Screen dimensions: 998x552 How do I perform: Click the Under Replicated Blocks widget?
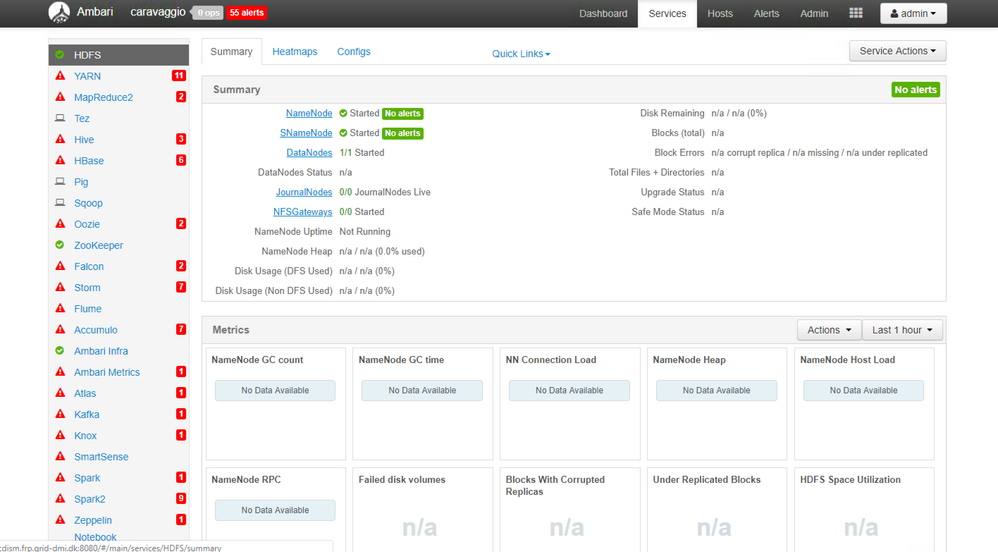click(x=717, y=509)
